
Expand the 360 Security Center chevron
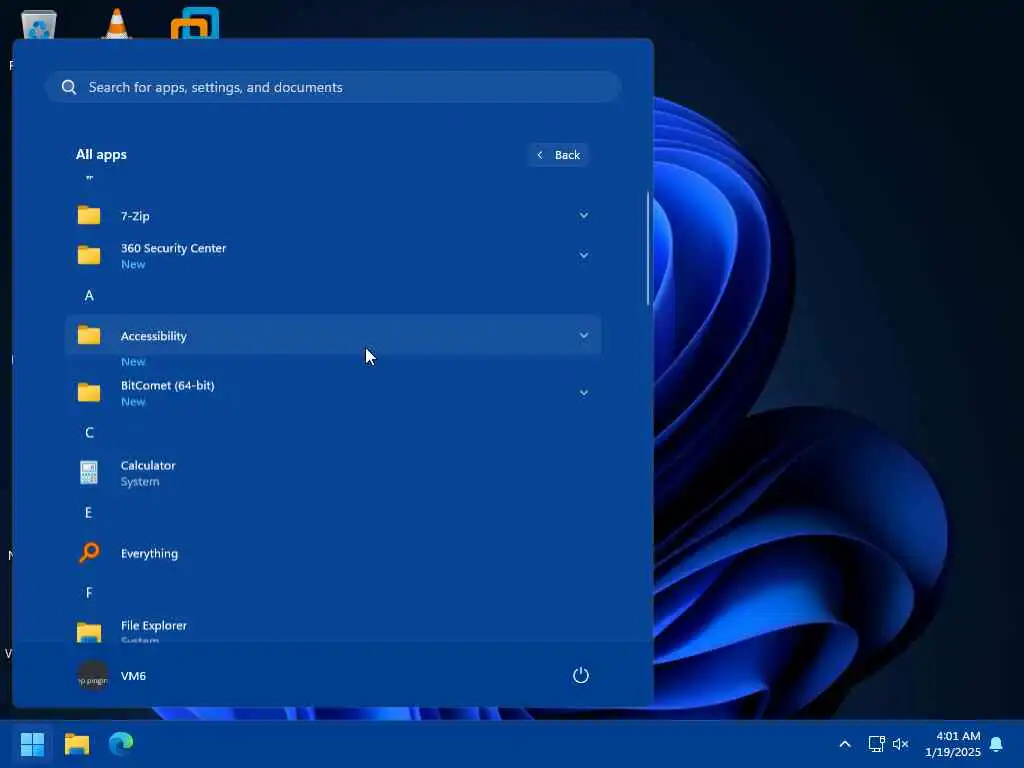point(583,255)
